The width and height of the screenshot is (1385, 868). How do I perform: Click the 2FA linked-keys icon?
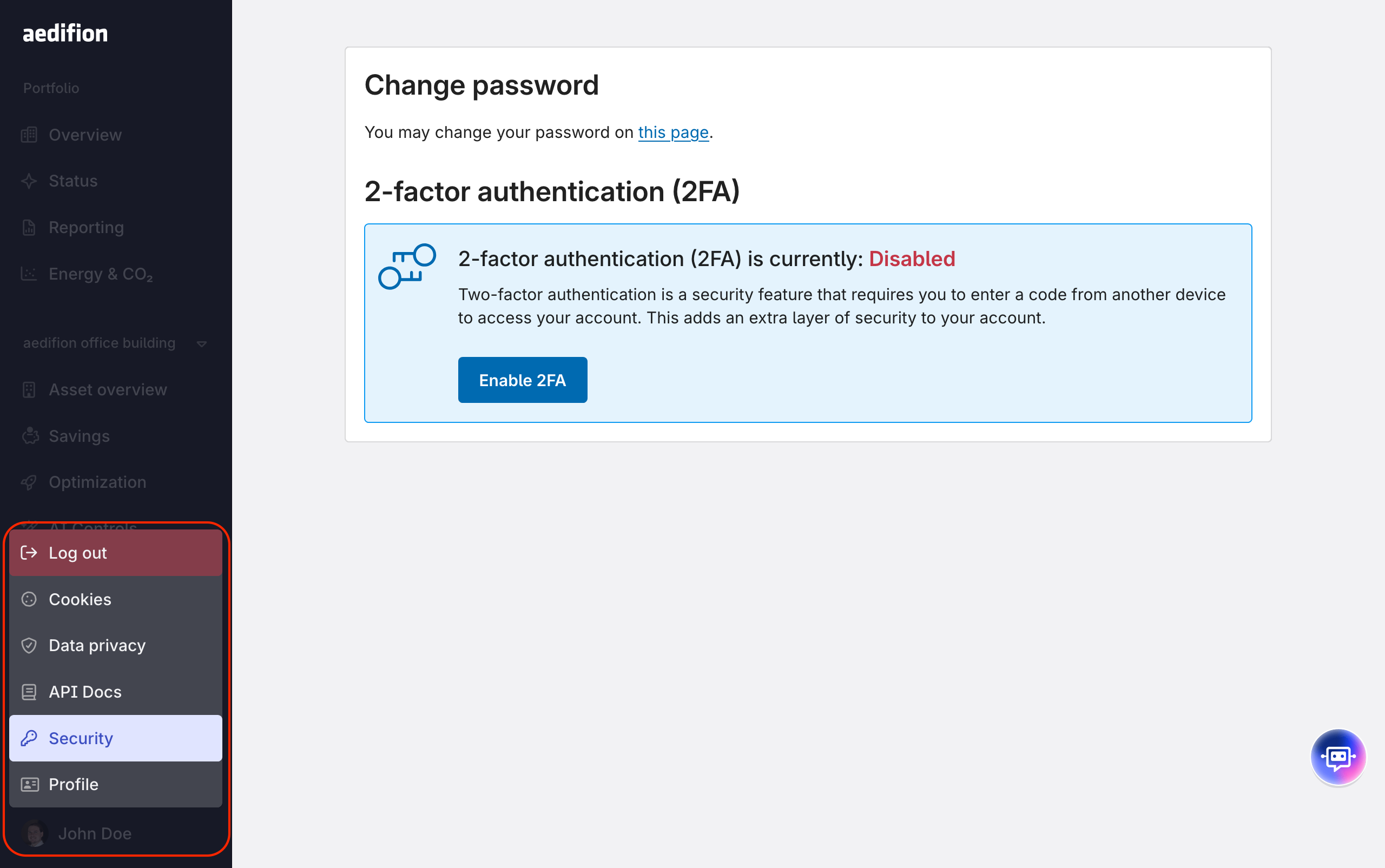coord(406,267)
